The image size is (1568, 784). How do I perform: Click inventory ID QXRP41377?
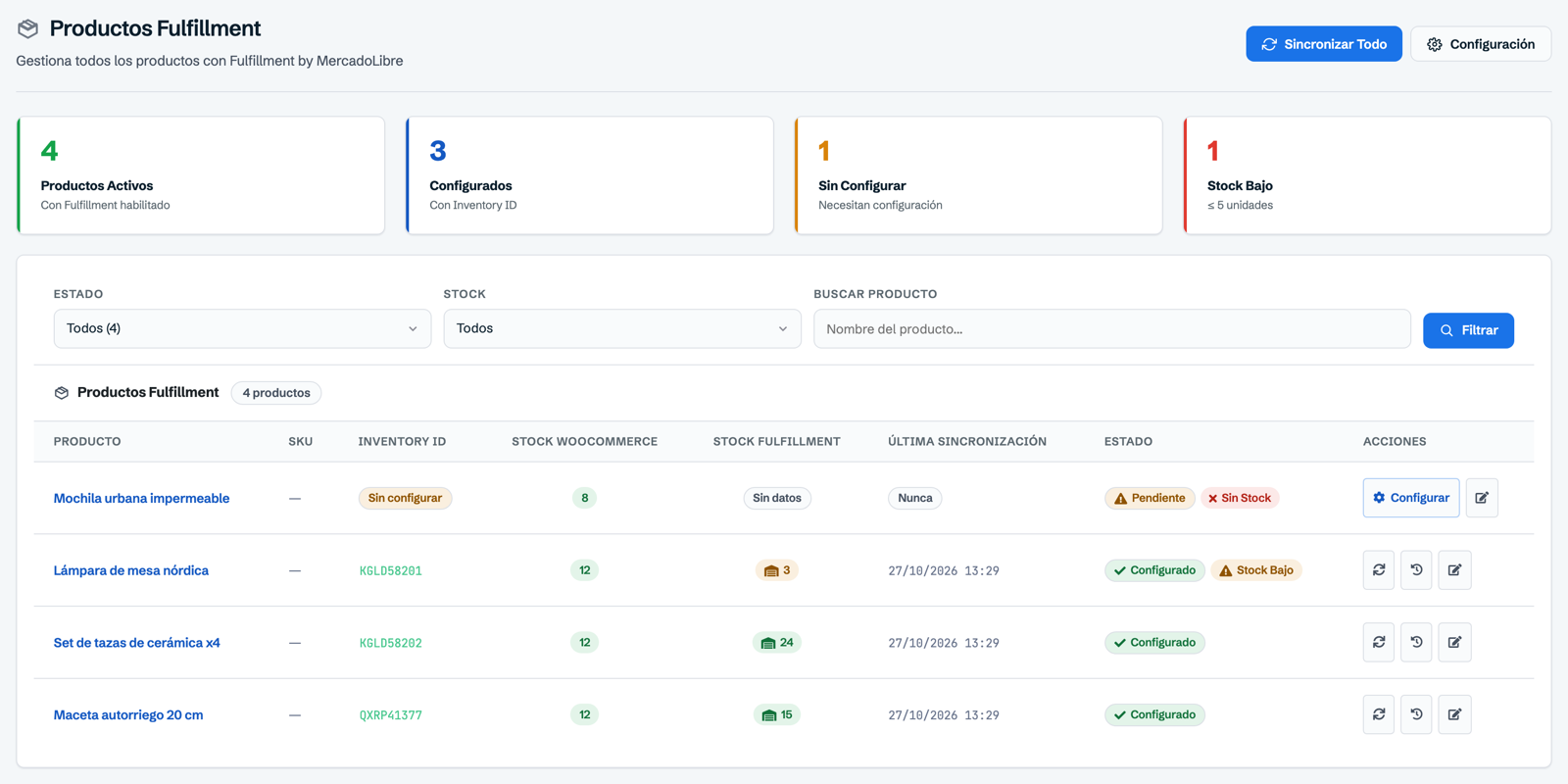pos(391,715)
